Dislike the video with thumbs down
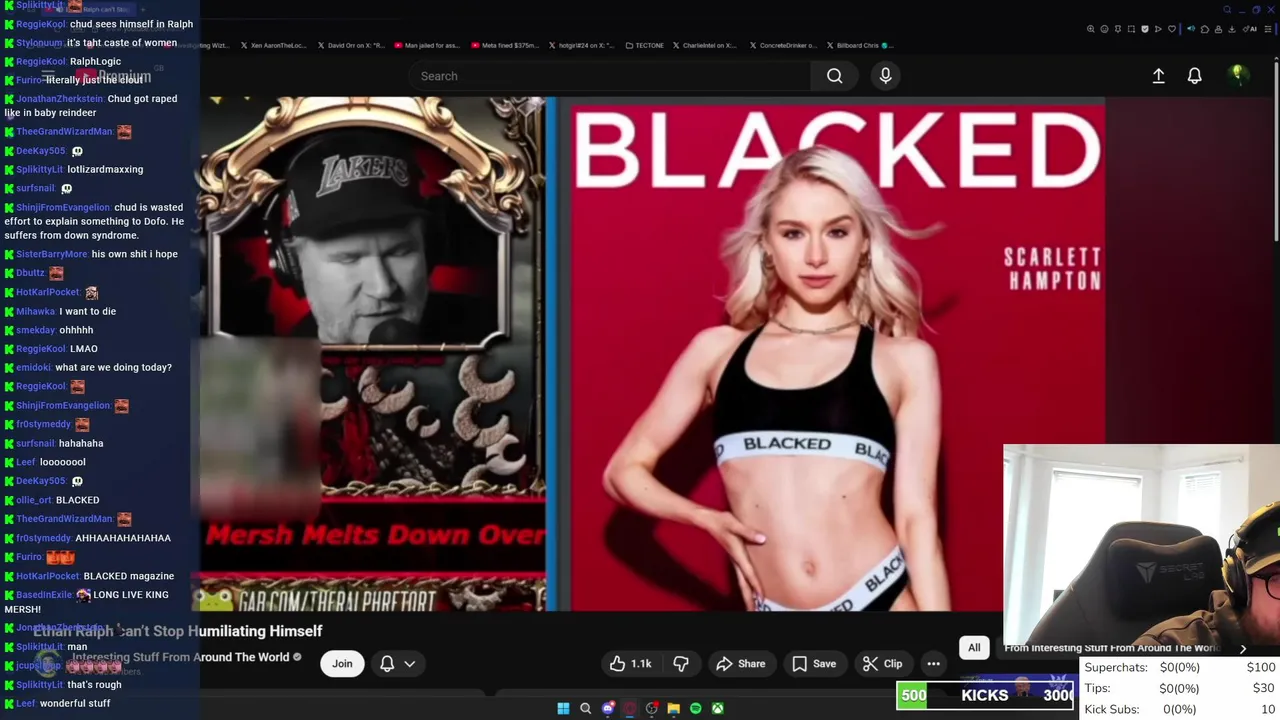This screenshot has height=720, width=1280. pos(681,664)
